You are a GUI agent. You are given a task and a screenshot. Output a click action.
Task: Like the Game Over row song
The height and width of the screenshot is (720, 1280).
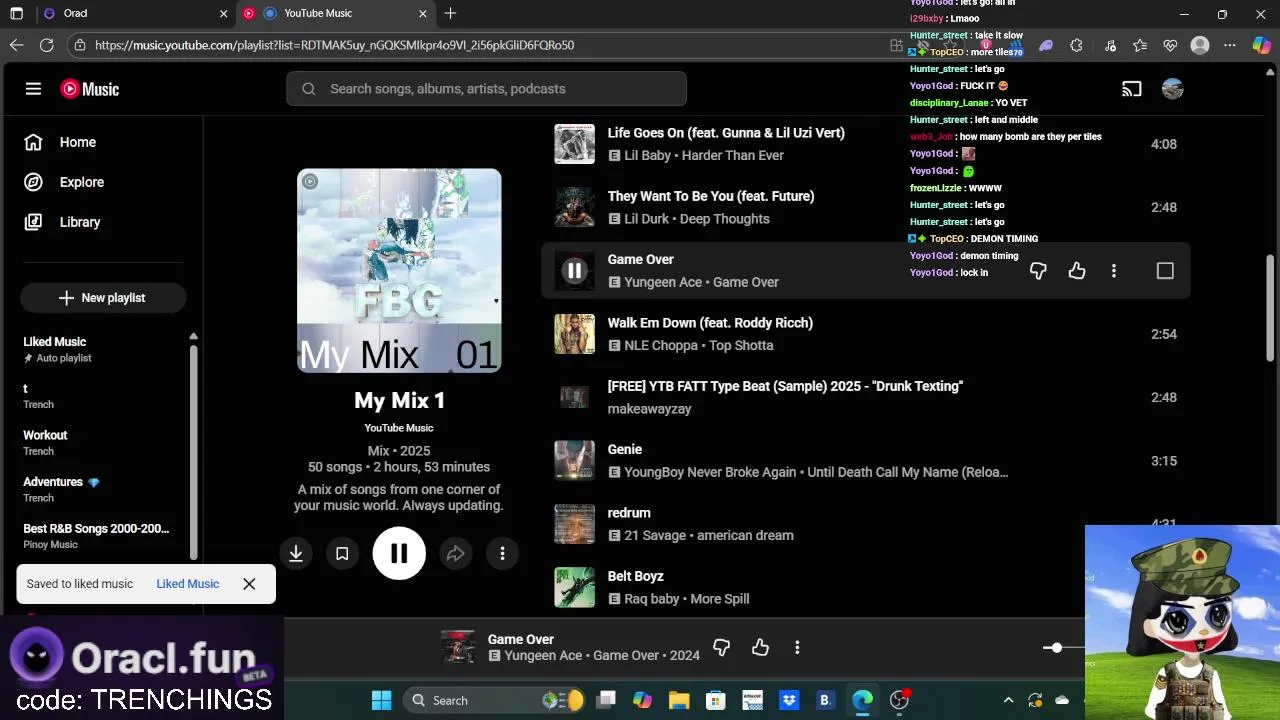pyautogui.click(x=1077, y=270)
